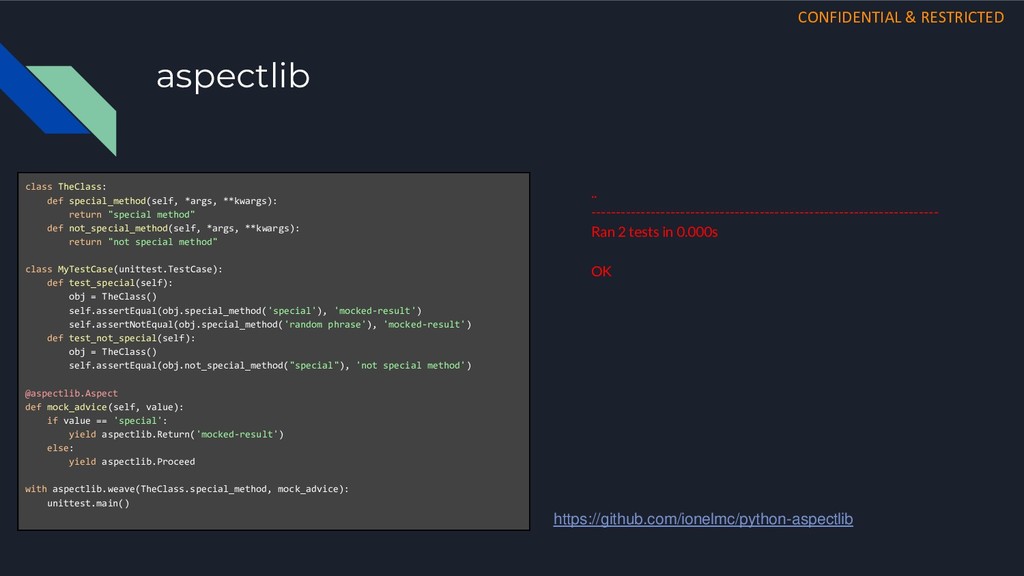Click the @aspectlib.Aspect decorator
Screen dimensions: 1024x576
coord(71,393)
